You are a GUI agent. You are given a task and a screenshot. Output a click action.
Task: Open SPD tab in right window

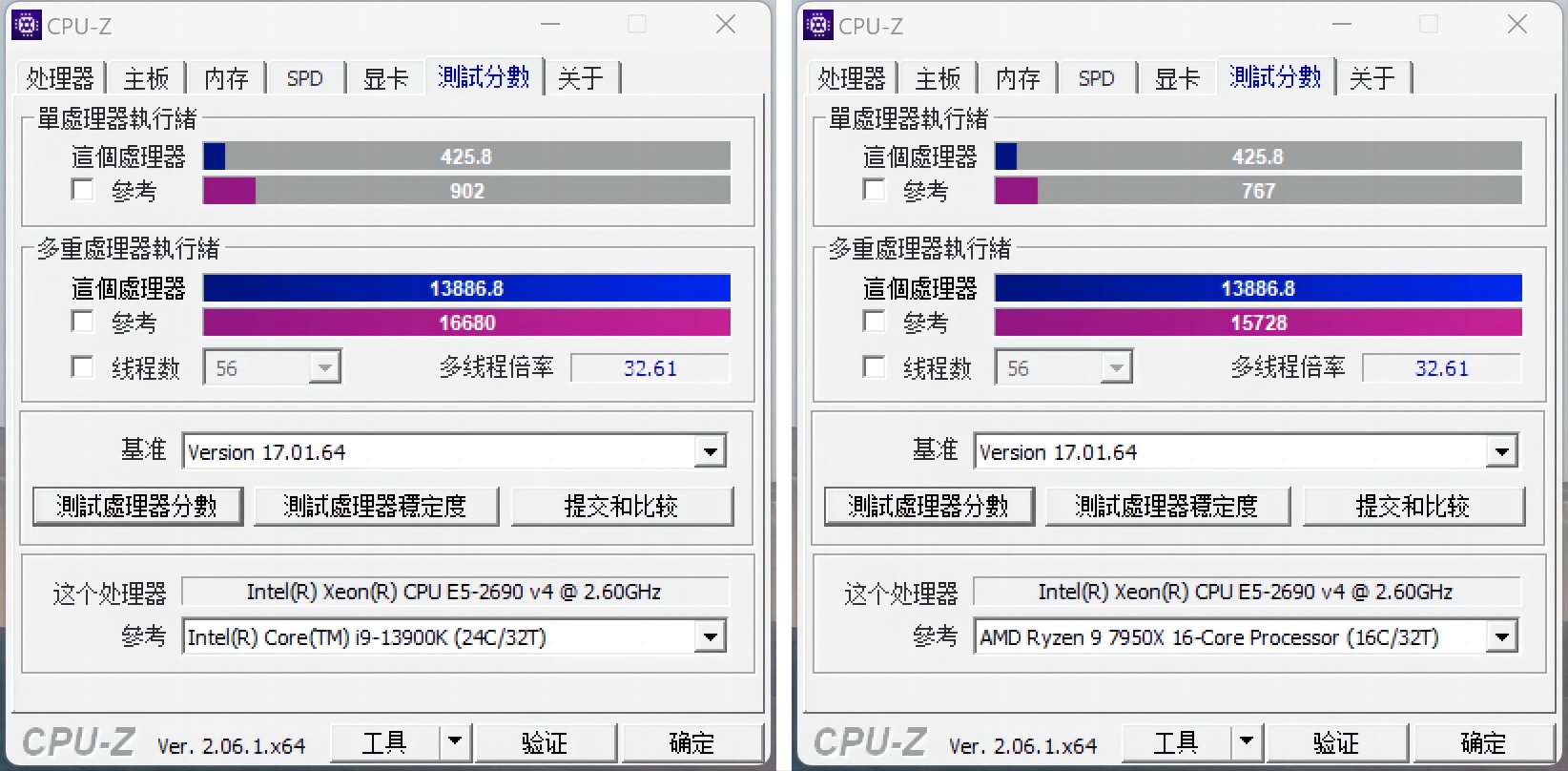coord(1097,77)
